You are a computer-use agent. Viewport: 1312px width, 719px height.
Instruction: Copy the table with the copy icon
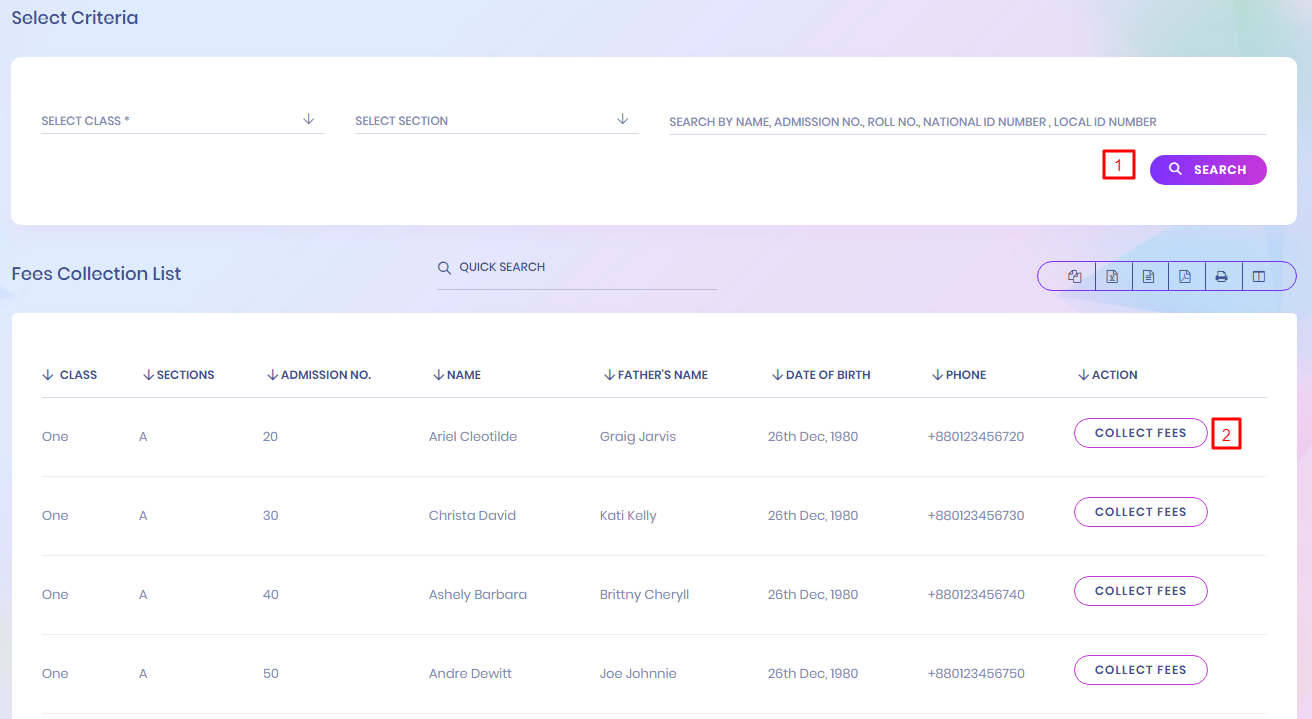coord(1075,277)
